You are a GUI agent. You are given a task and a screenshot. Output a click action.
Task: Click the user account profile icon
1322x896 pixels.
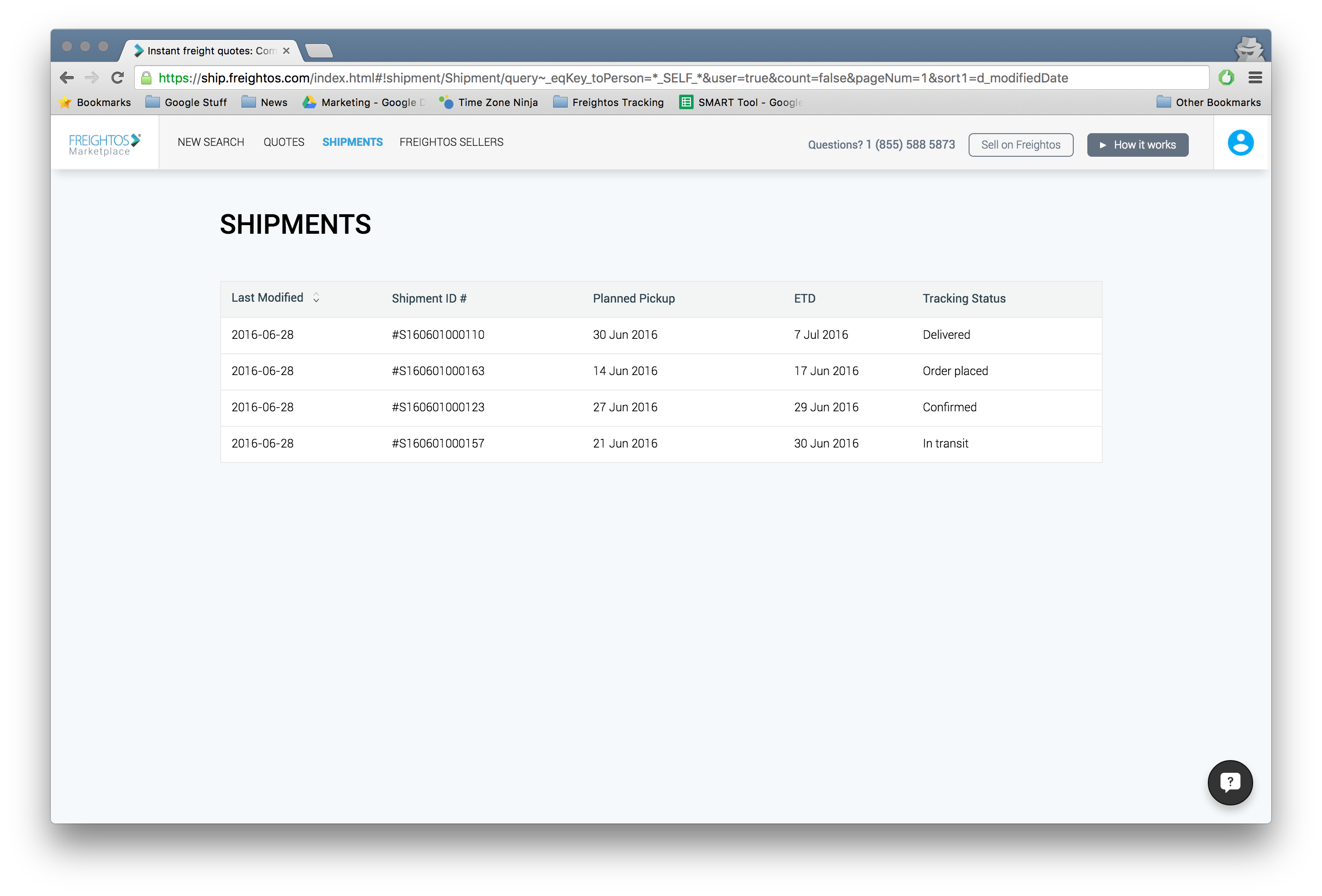[x=1240, y=142]
